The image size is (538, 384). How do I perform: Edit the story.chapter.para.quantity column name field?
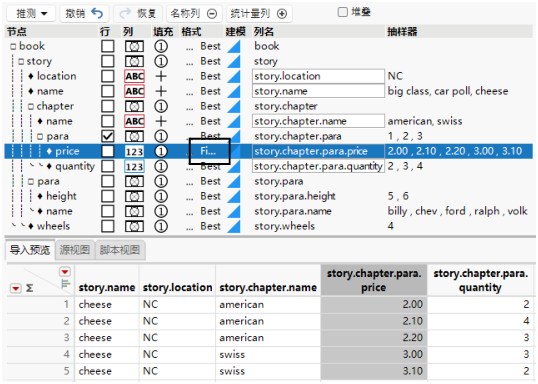point(318,166)
